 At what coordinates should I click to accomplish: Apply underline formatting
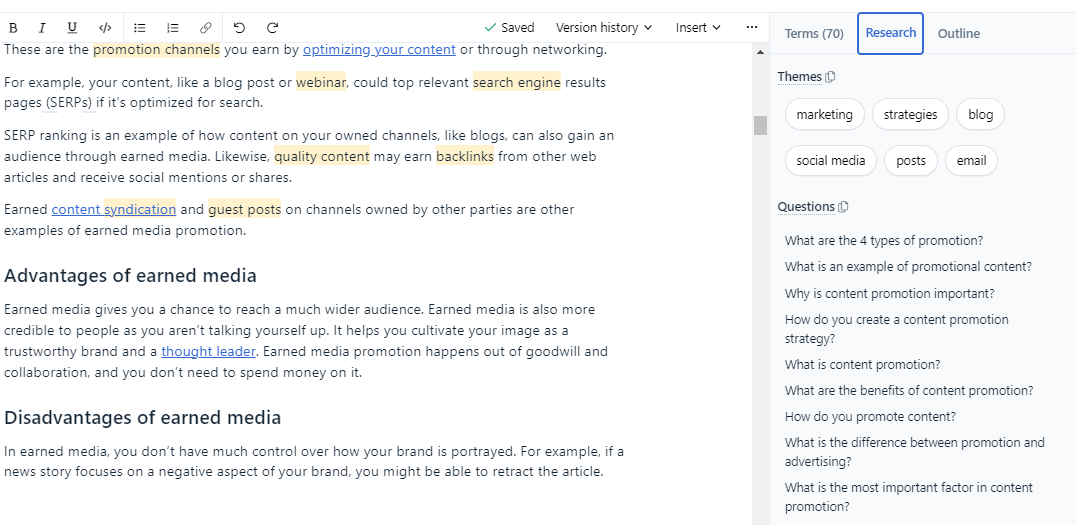pos(72,28)
